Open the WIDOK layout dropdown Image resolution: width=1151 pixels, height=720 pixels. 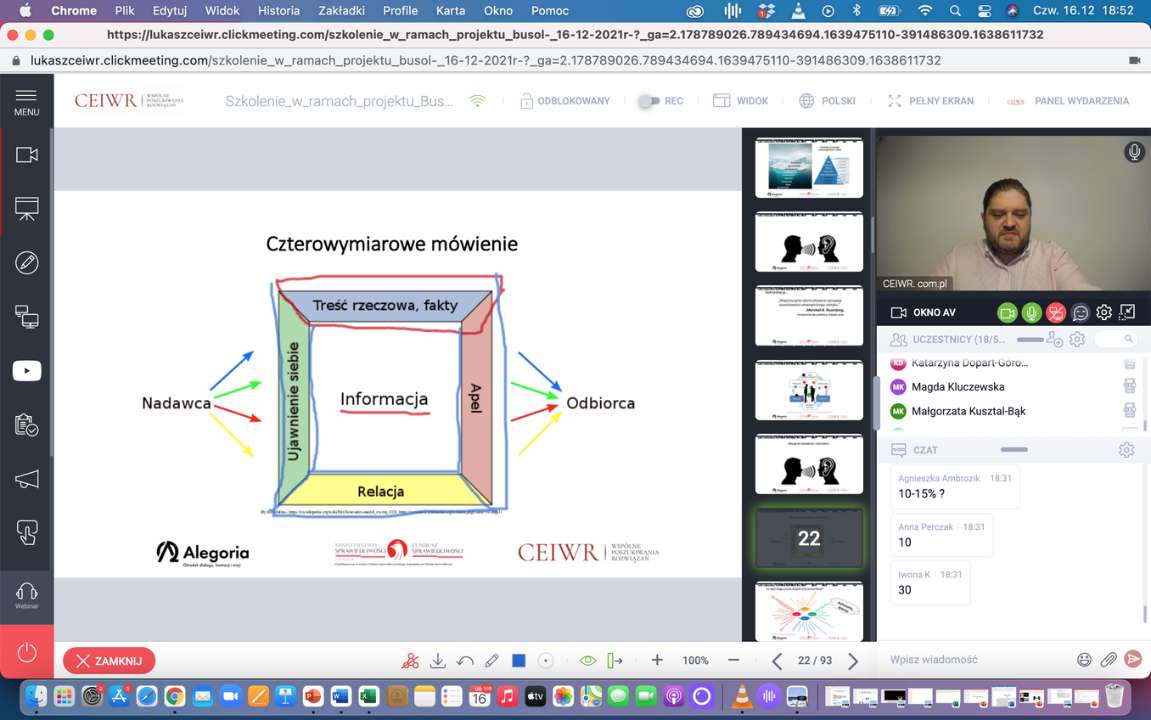[740, 101]
